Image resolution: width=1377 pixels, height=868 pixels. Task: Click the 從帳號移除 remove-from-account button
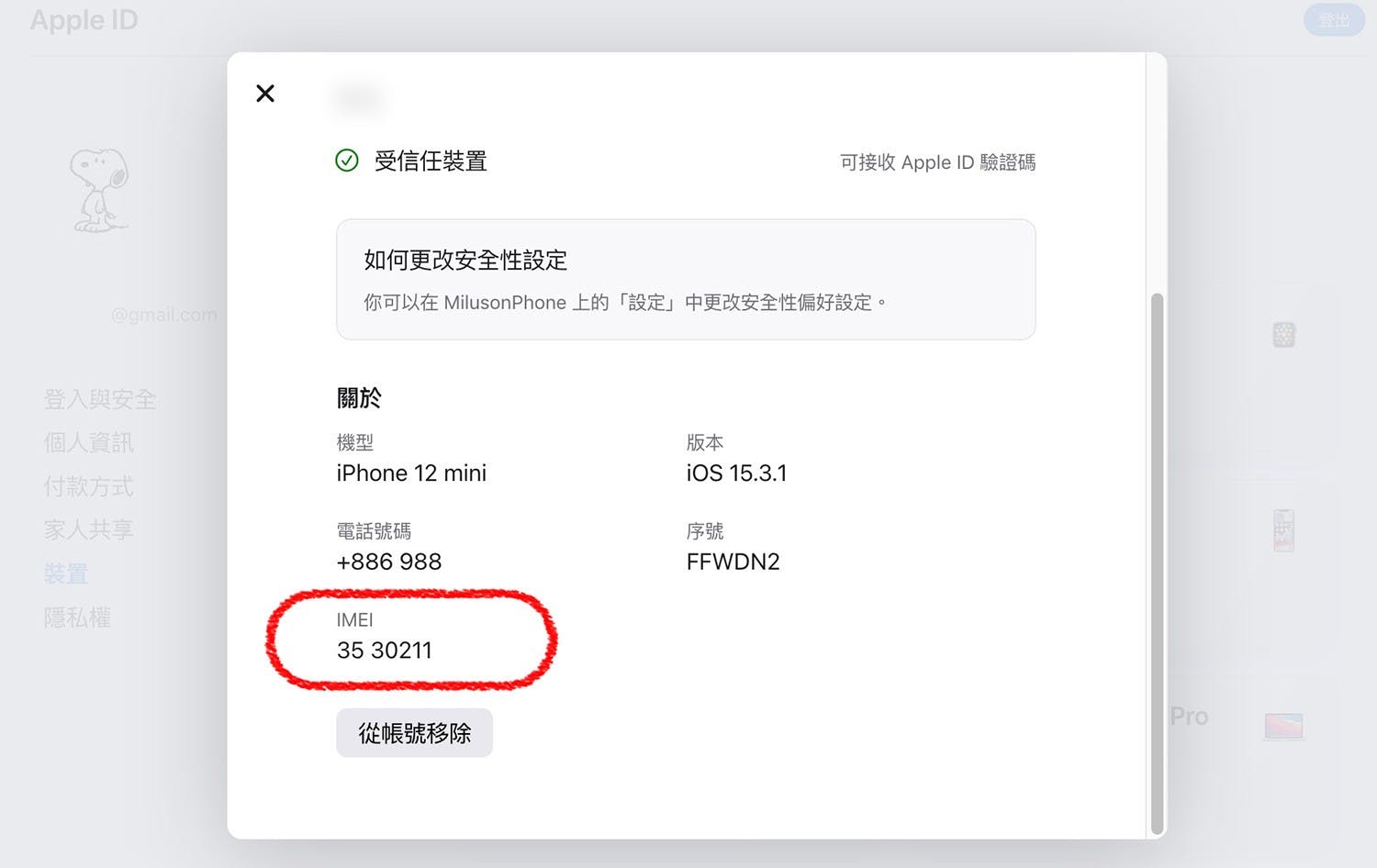click(414, 733)
